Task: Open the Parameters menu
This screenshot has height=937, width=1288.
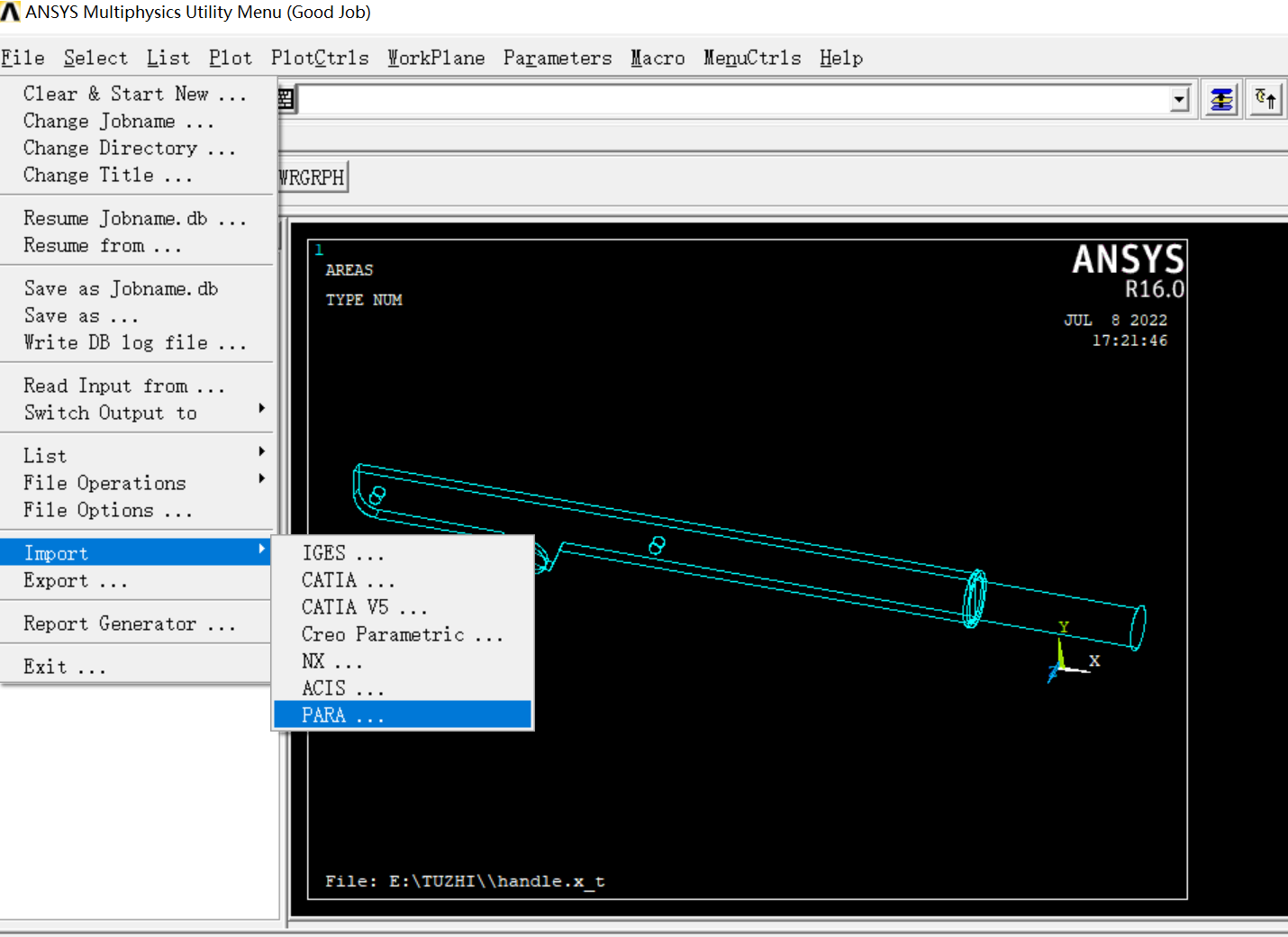Action: point(557,58)
